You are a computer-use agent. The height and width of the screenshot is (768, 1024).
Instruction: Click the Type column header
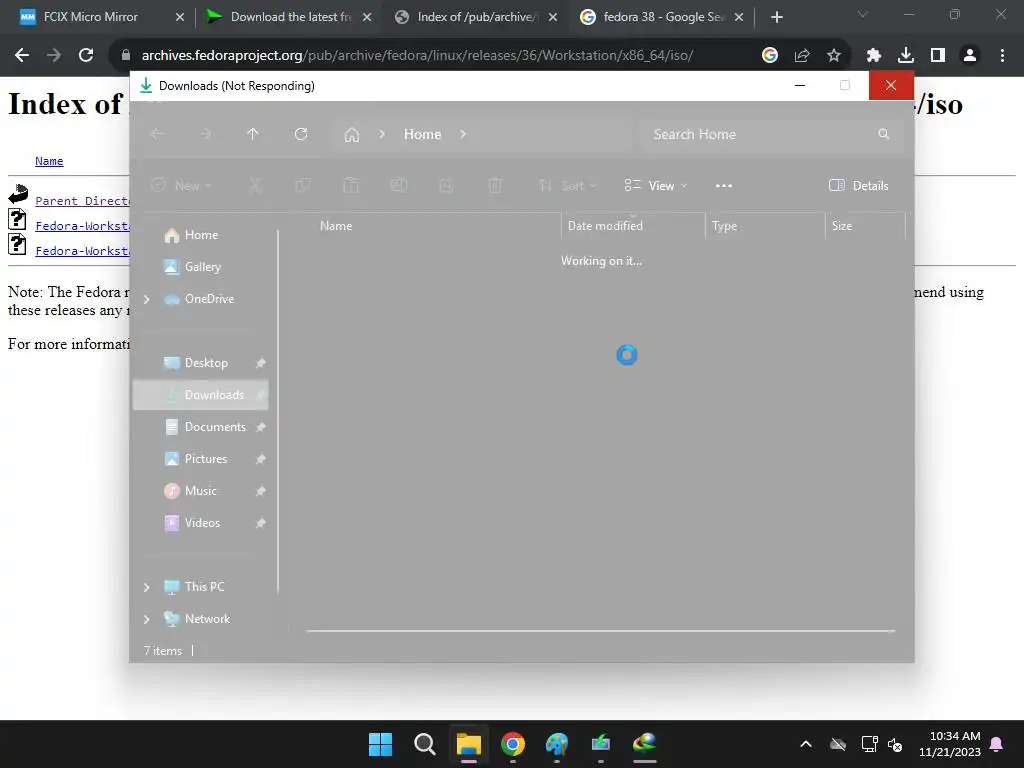pyautogui.click(x=765, y=226)
